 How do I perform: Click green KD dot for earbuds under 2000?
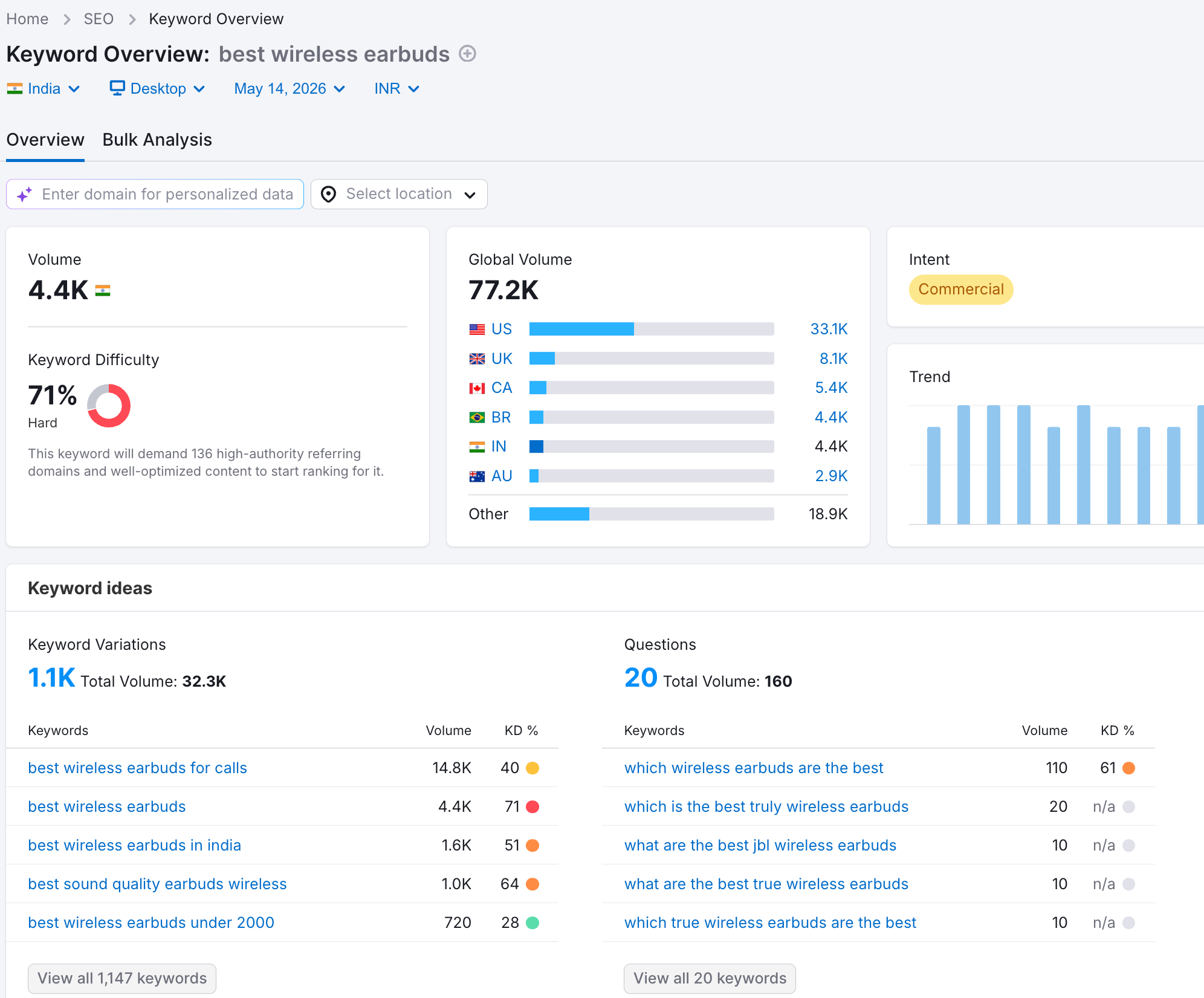tap(532, 923)
